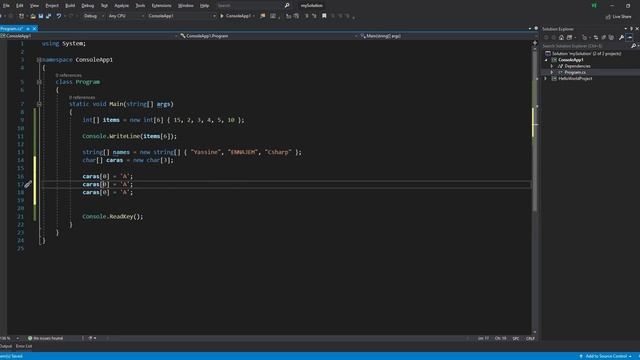Collapse the namespace ConsoleApp1 code block
The width and height of the screenshot is (640, 360).
tap(39, 60)
